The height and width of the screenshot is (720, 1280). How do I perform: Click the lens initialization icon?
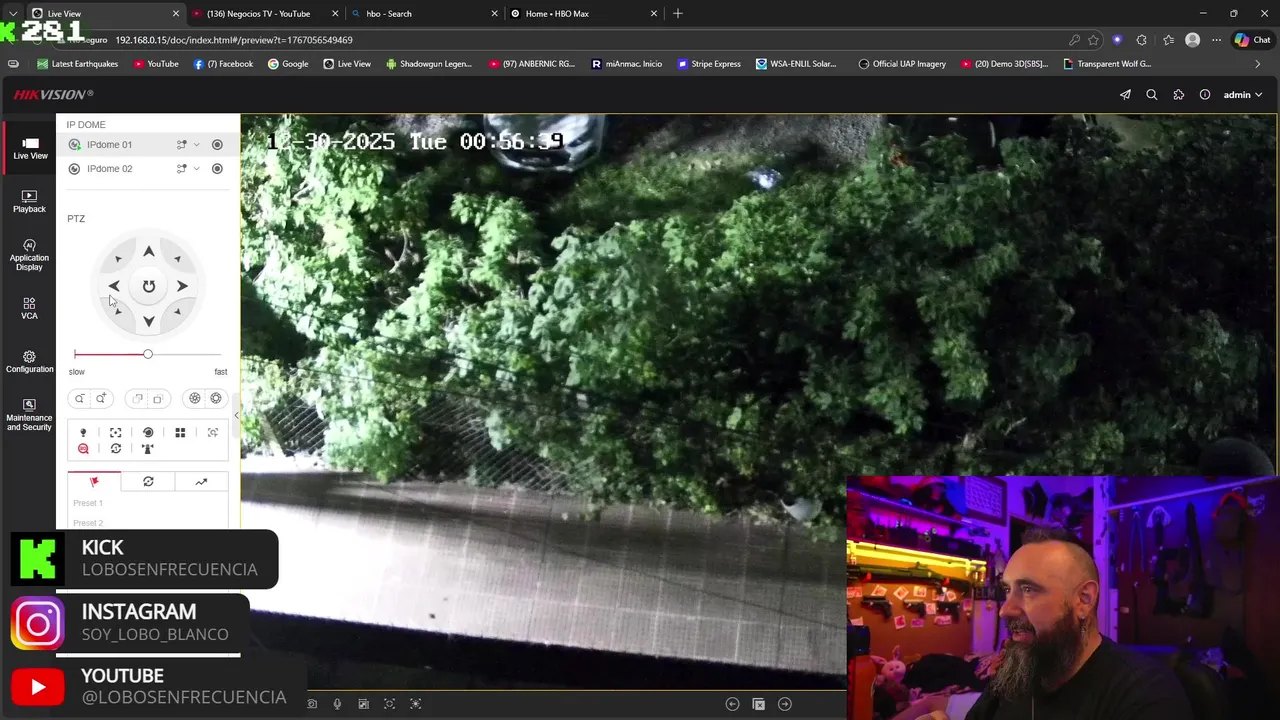148,433
